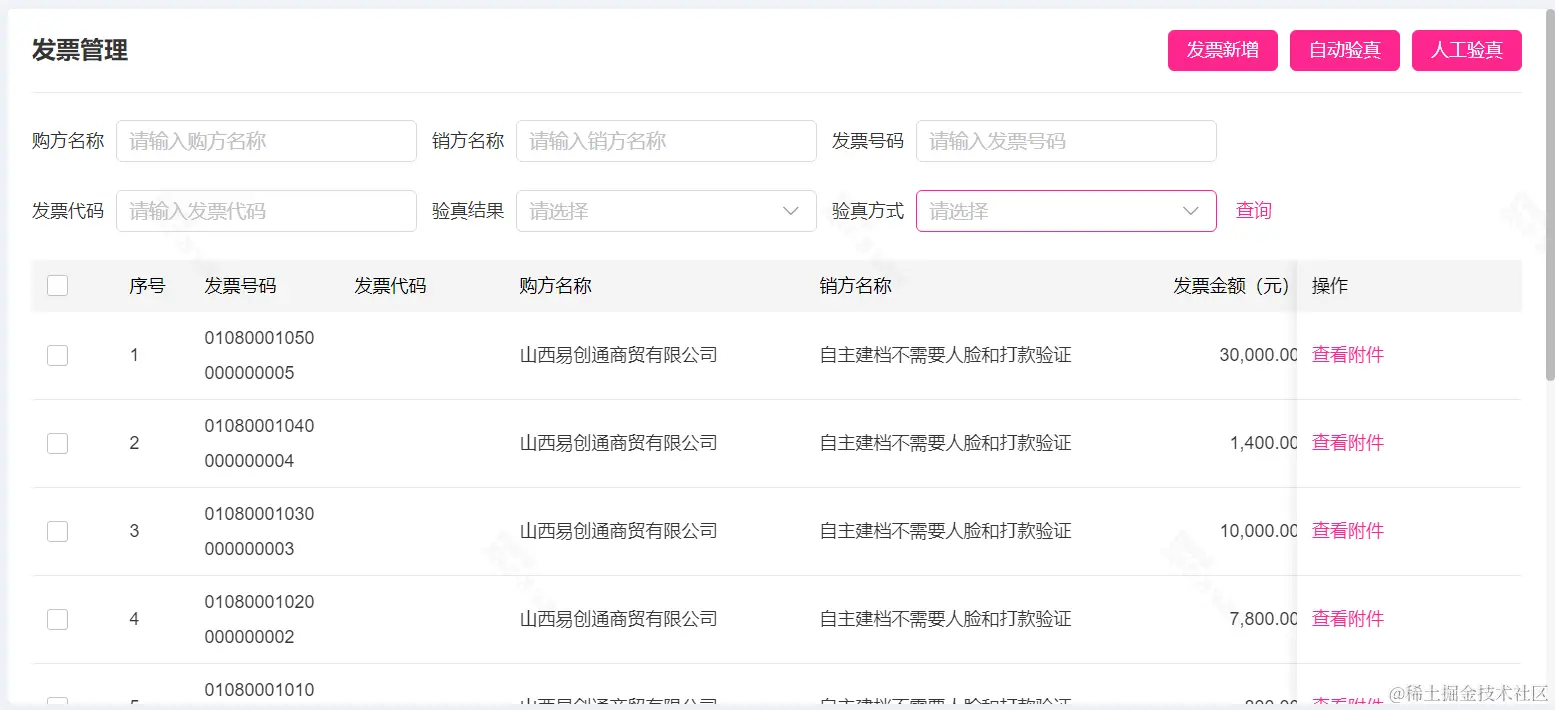View attachment for 1,400.00 invoice
Viewport: 1555px width, 710px height.
tap(1348, 443)
